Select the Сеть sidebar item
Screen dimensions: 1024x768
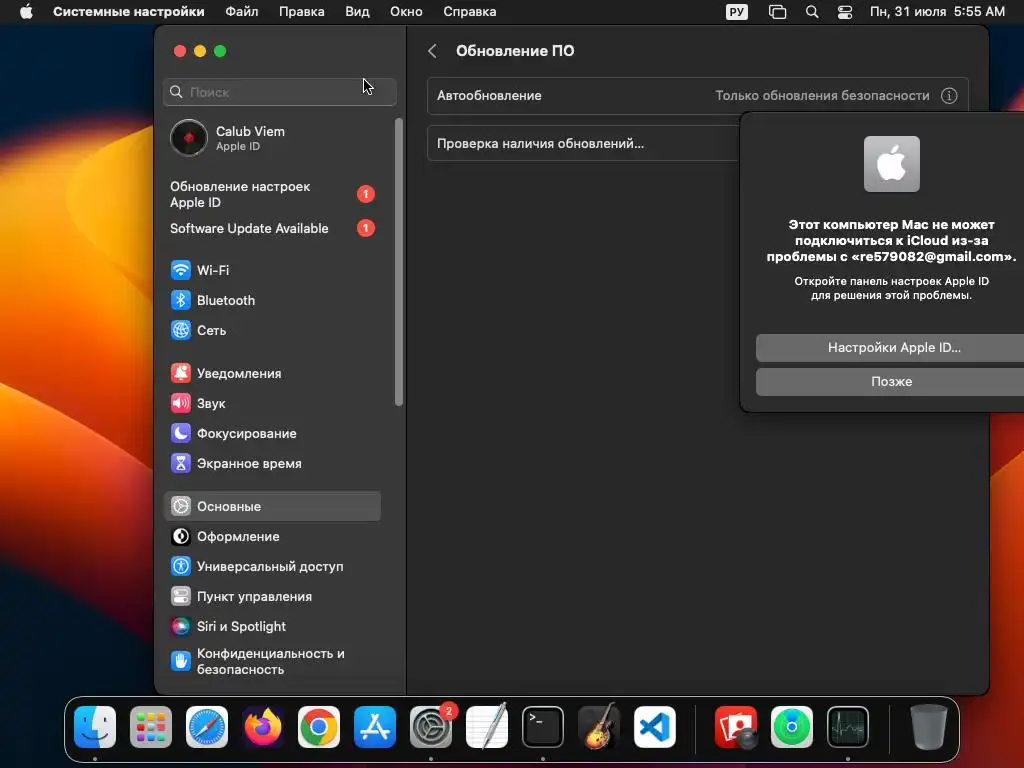(x=272, y=330)
